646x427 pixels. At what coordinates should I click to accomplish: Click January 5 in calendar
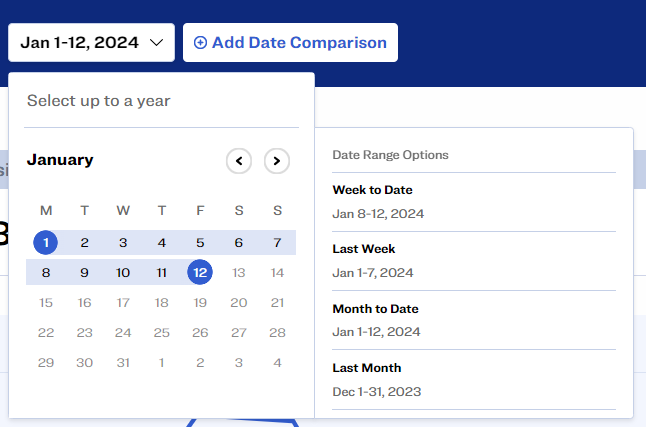[x=200, y=242]
